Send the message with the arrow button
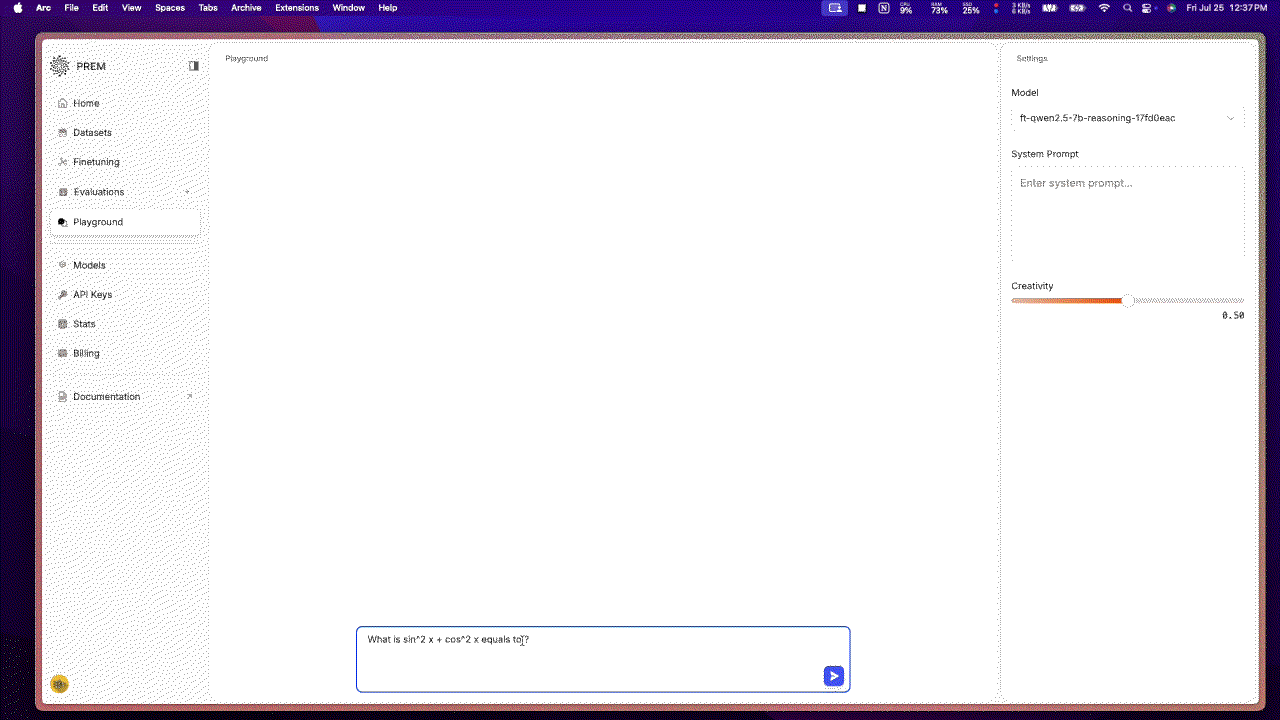Screen dimensions: 1280x720 tap(834, 676)
